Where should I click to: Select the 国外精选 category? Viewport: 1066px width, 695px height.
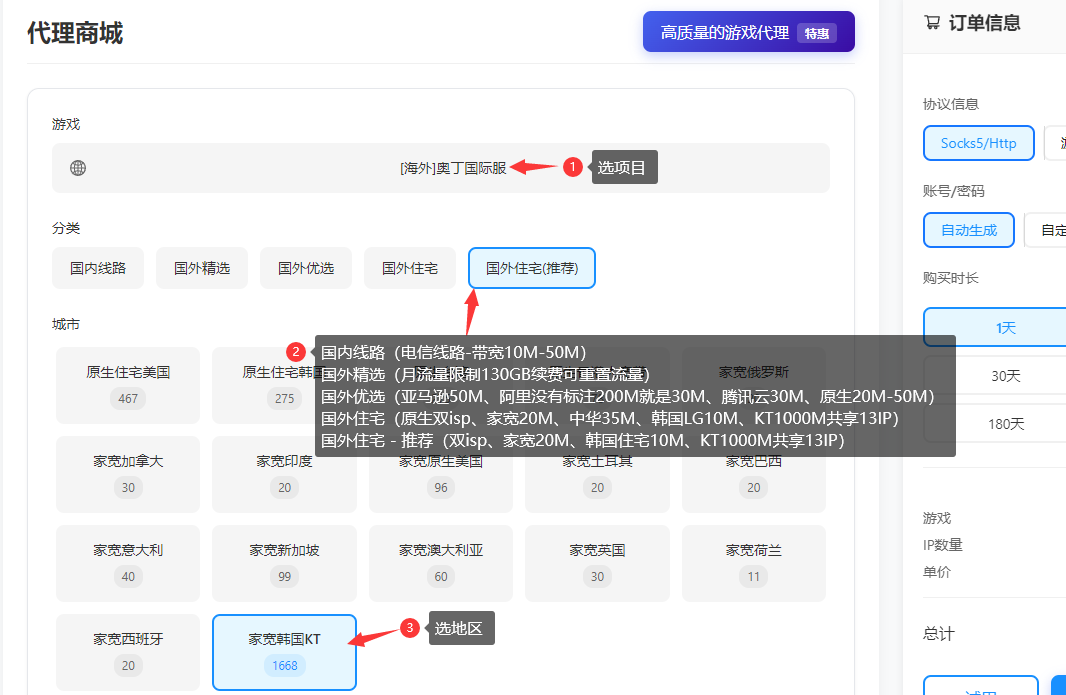point(201,267)
